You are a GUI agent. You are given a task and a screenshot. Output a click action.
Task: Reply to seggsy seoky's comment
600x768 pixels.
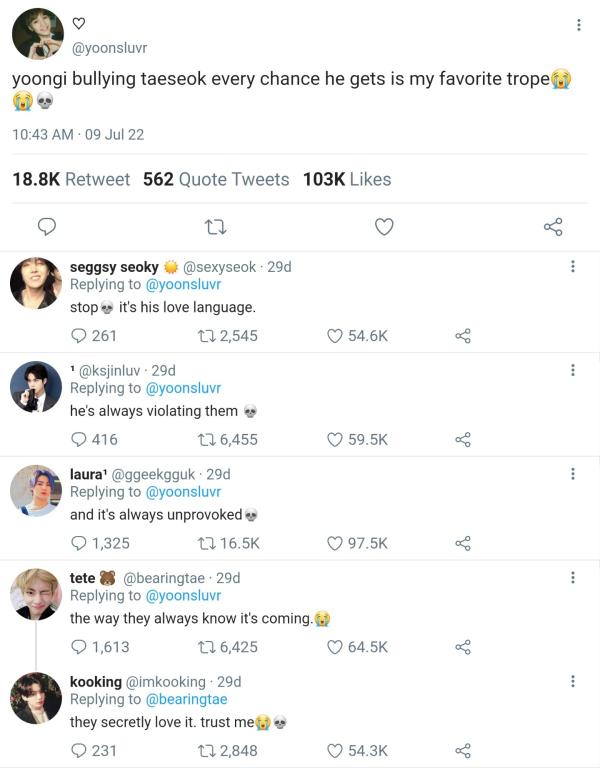click(x=80, y=336)
